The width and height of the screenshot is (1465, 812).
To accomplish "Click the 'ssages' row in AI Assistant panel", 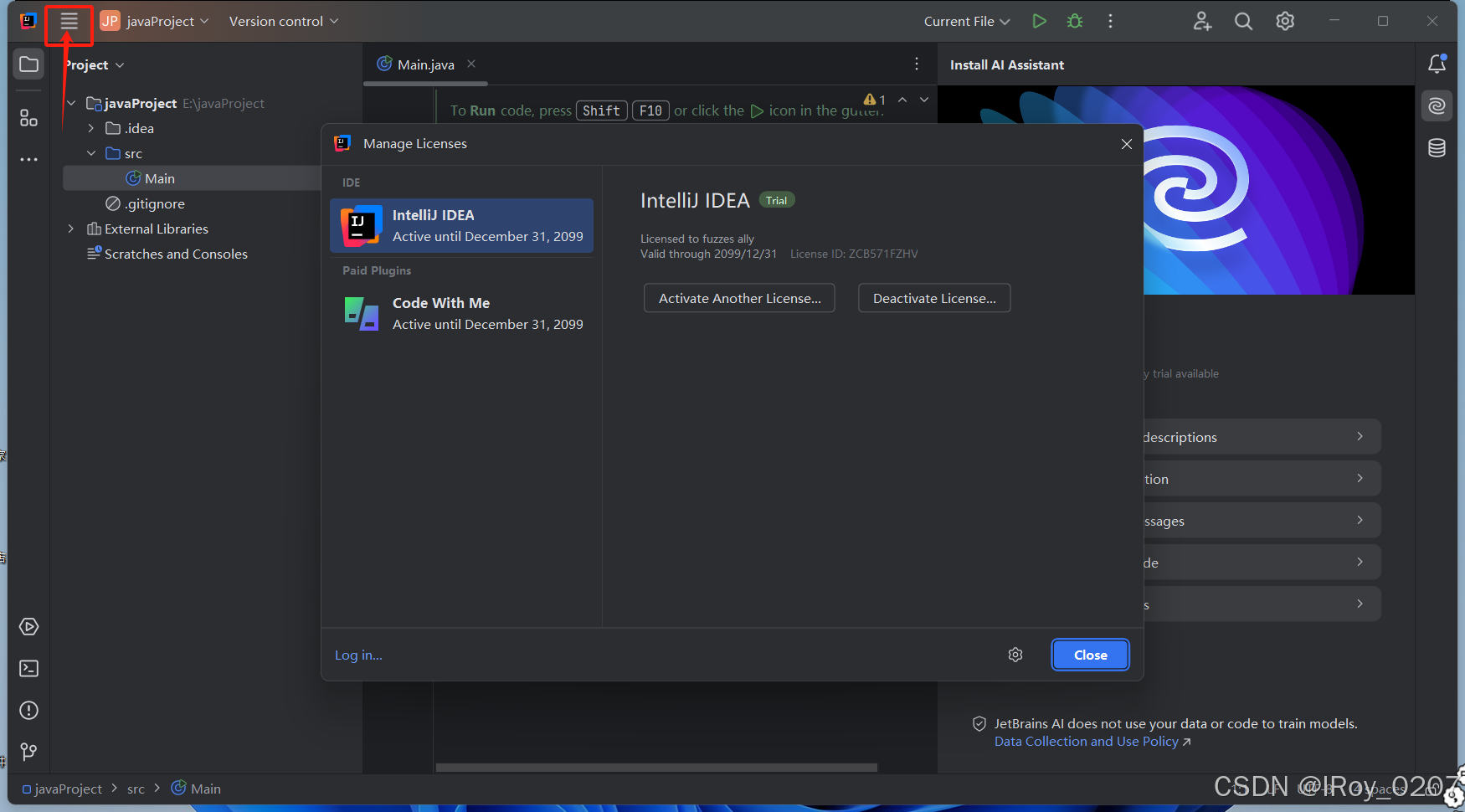I will coord(1262,521).
